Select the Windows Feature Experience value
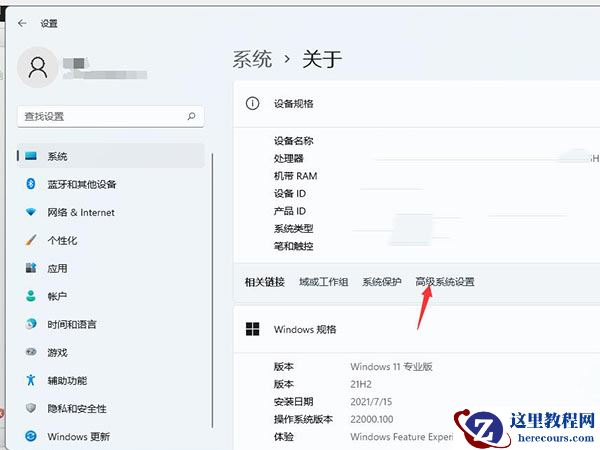This screenshot has width=600, height=450. tap(402, 437)
